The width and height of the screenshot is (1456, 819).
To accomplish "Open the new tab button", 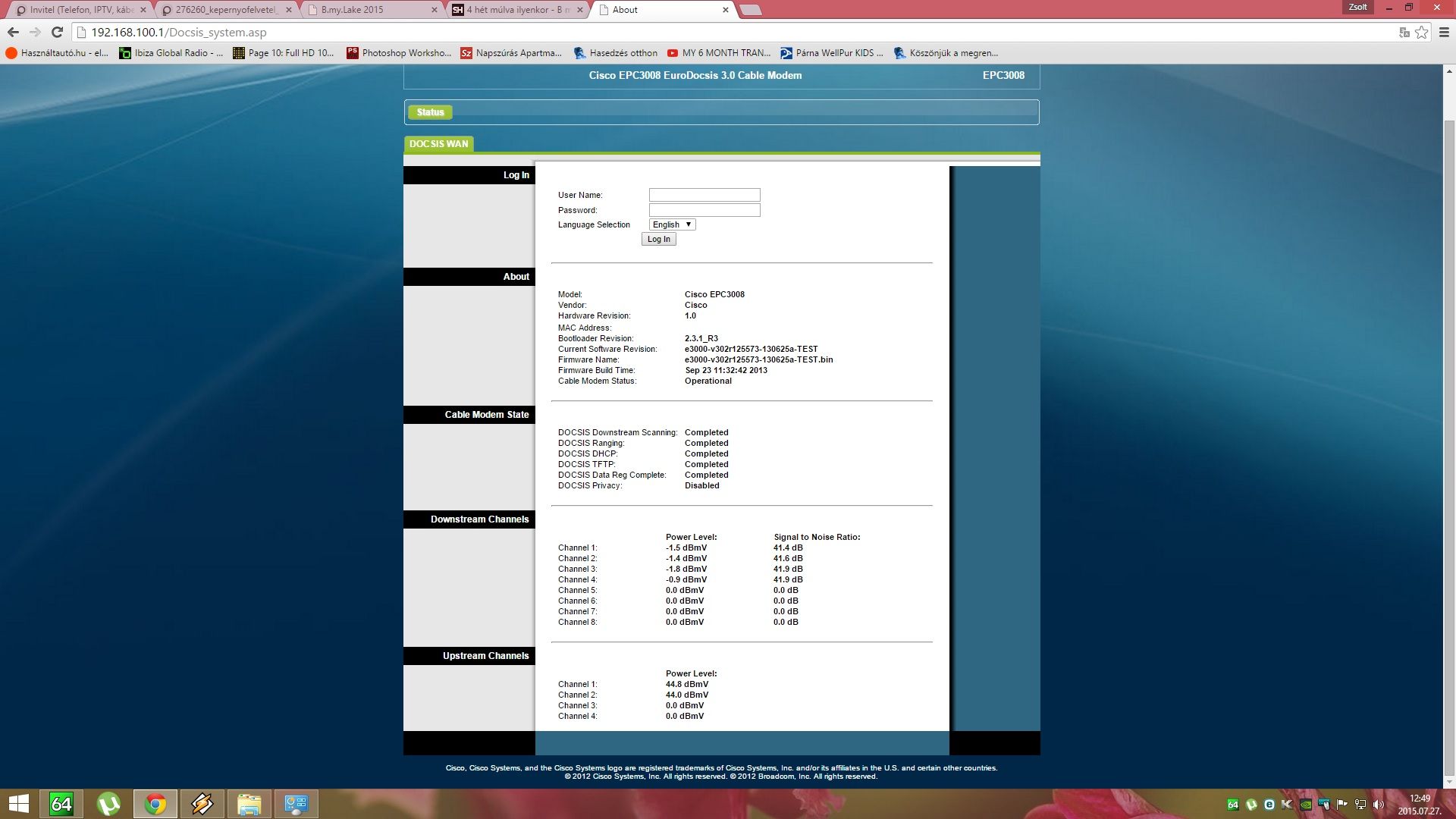I will [x=749, y=10].
